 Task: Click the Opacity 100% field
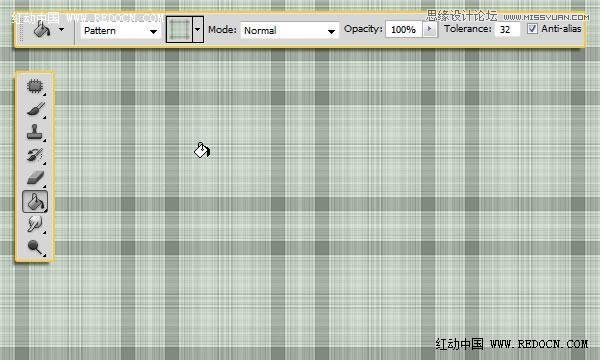point(404,29)
